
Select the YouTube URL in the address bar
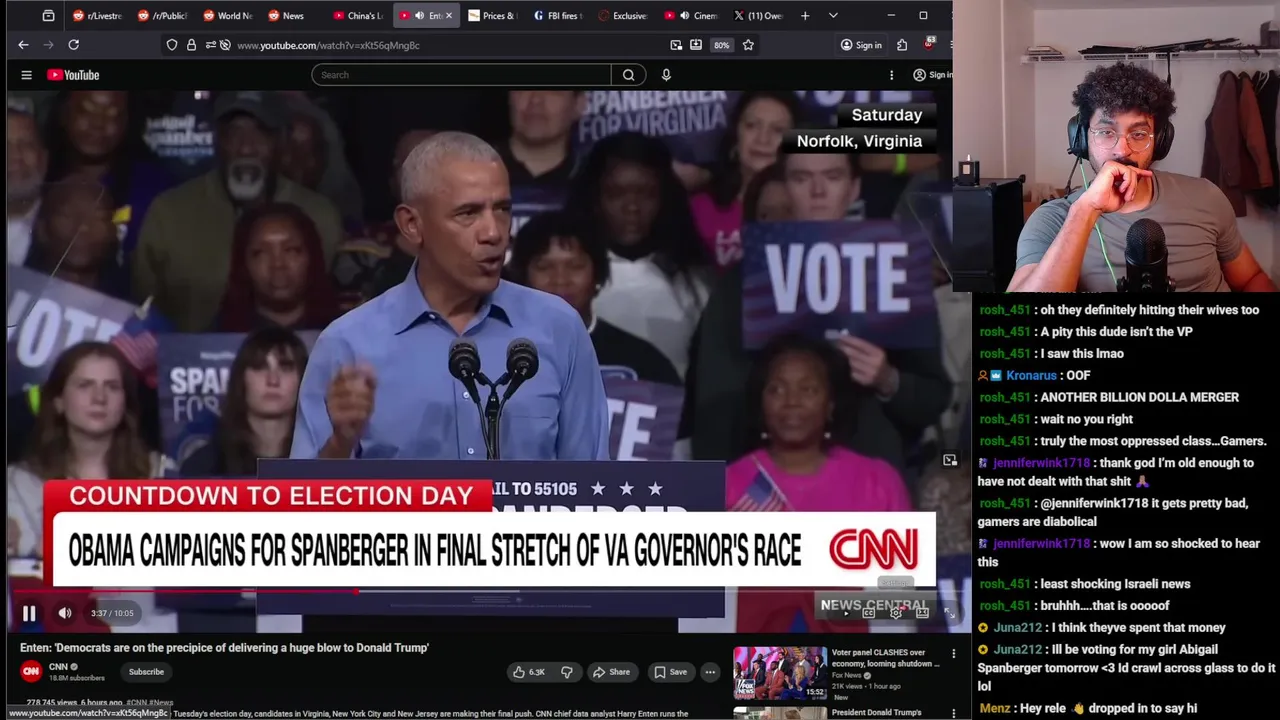tap(328, 45)
